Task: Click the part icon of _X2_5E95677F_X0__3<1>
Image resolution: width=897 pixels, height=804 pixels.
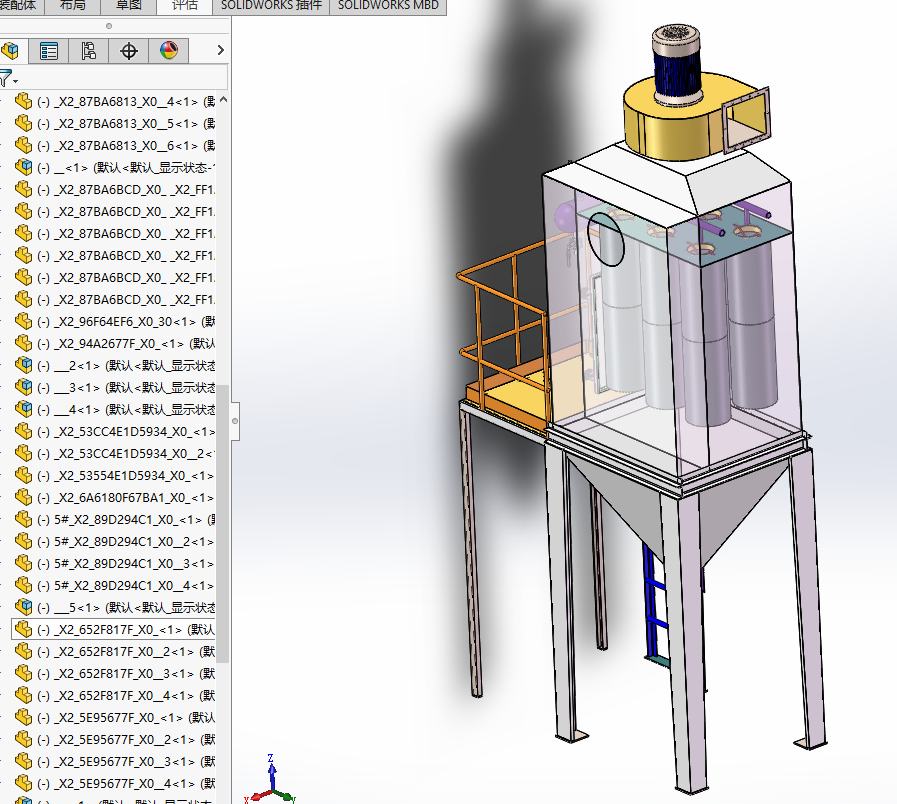Action: click(23, 761)
